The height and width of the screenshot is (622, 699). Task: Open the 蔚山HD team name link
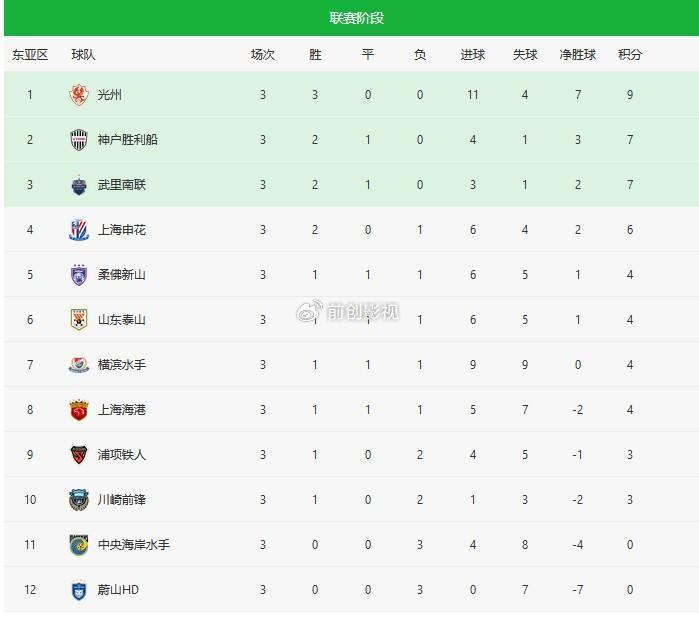click(118, 590)
